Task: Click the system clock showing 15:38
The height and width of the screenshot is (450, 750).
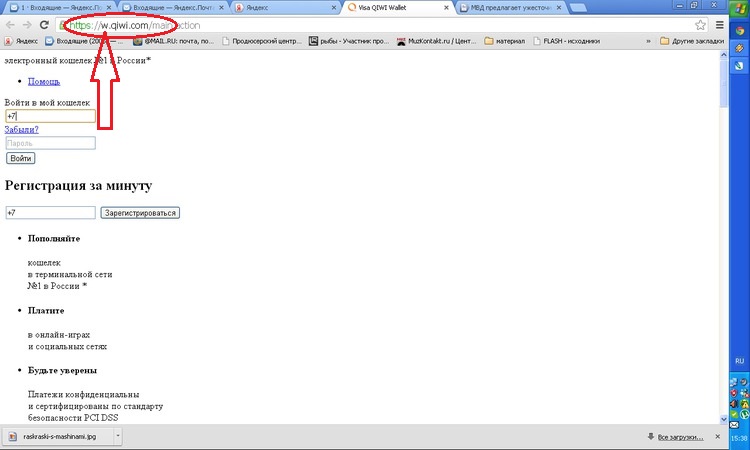Action: [x=739, y=438]
